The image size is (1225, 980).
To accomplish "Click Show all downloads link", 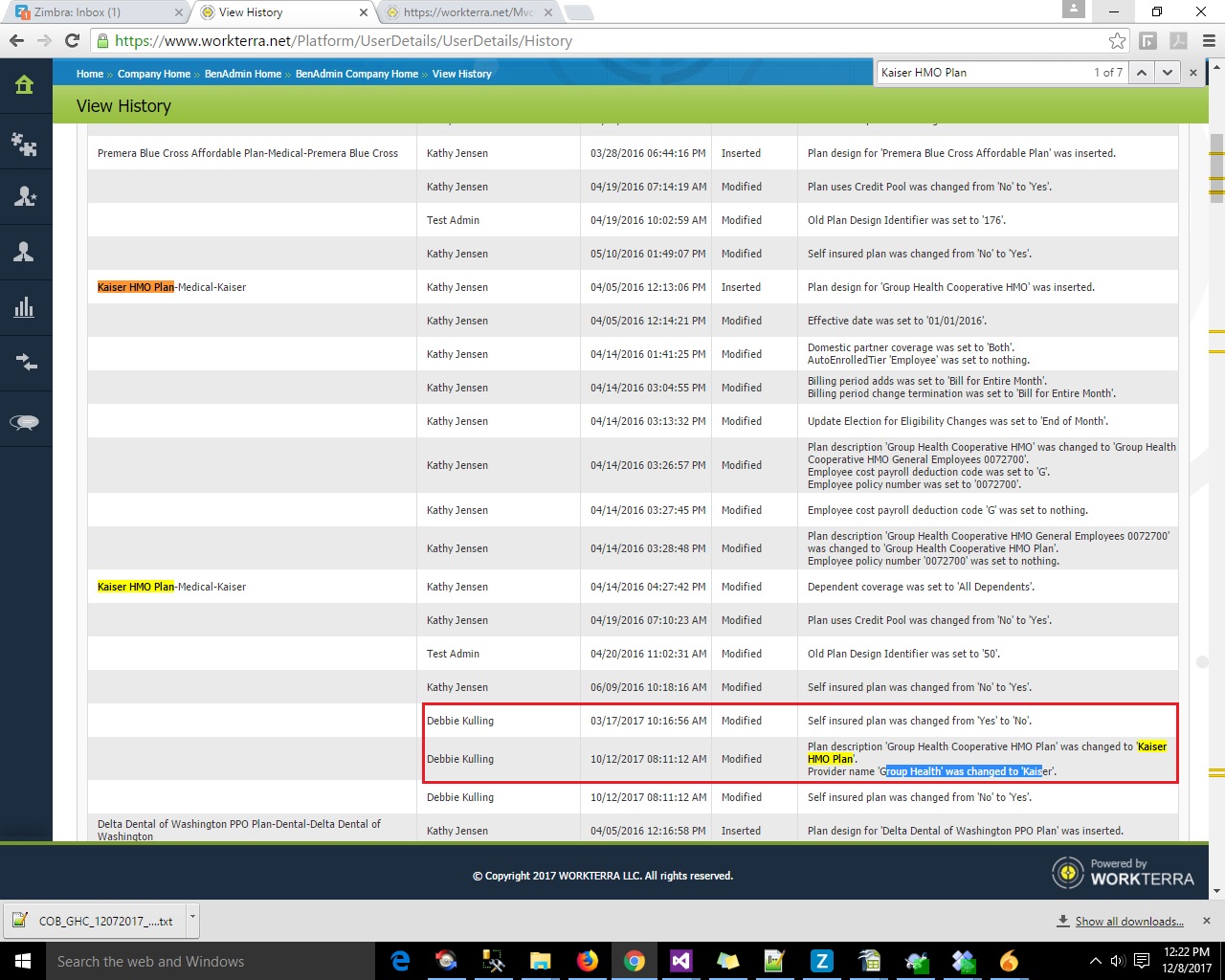I will 1129,922.
